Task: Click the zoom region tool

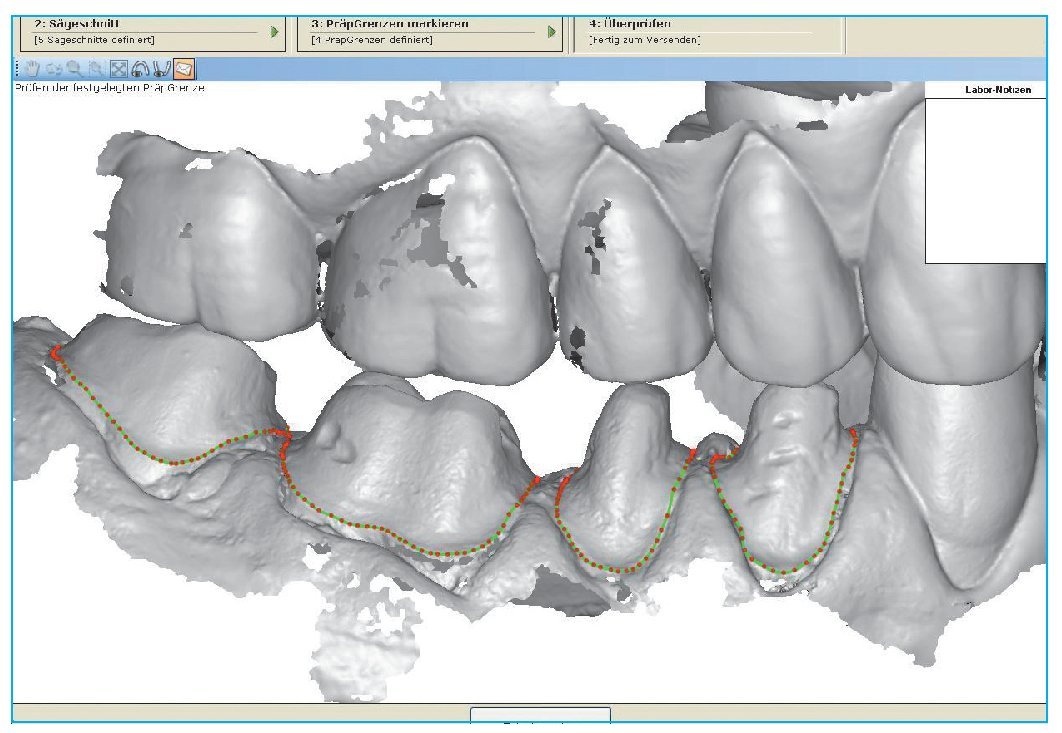Action: (x=97, y=70)
